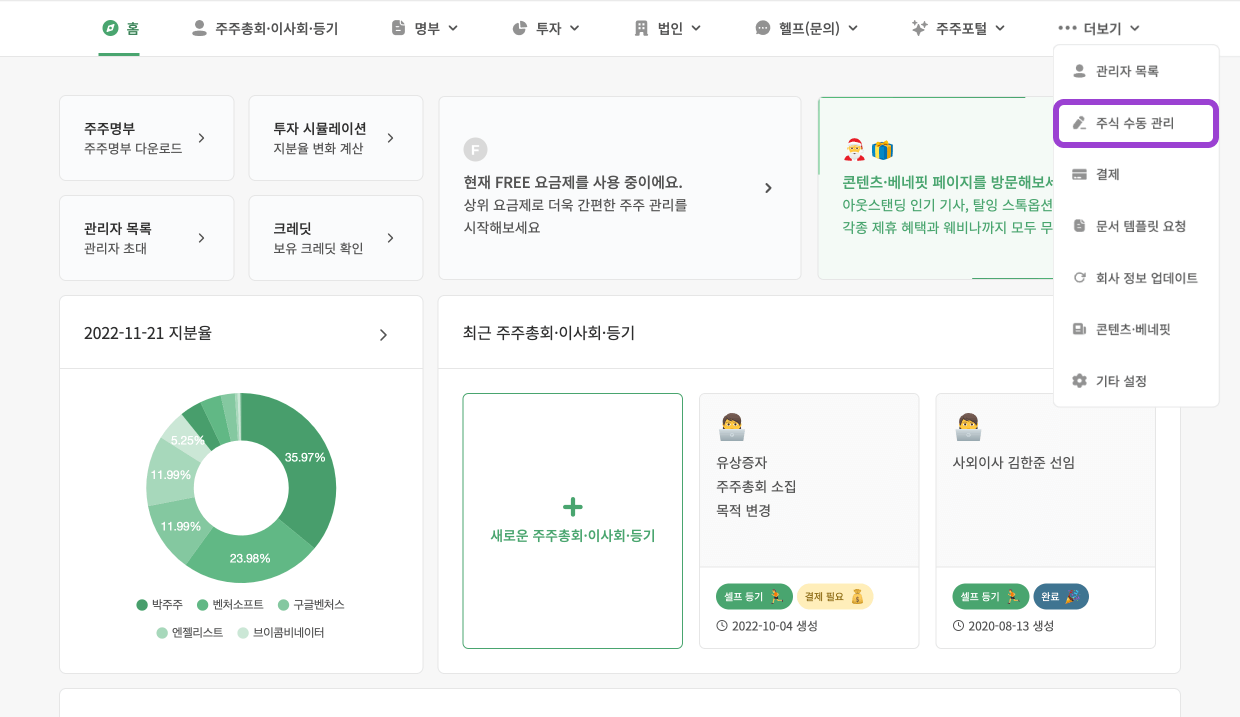Image resolution: width=1240 pixels, height=717 pixels.
Task: Click the document icon for 문서 템플릿 요청
Action: pos(1079,226)
